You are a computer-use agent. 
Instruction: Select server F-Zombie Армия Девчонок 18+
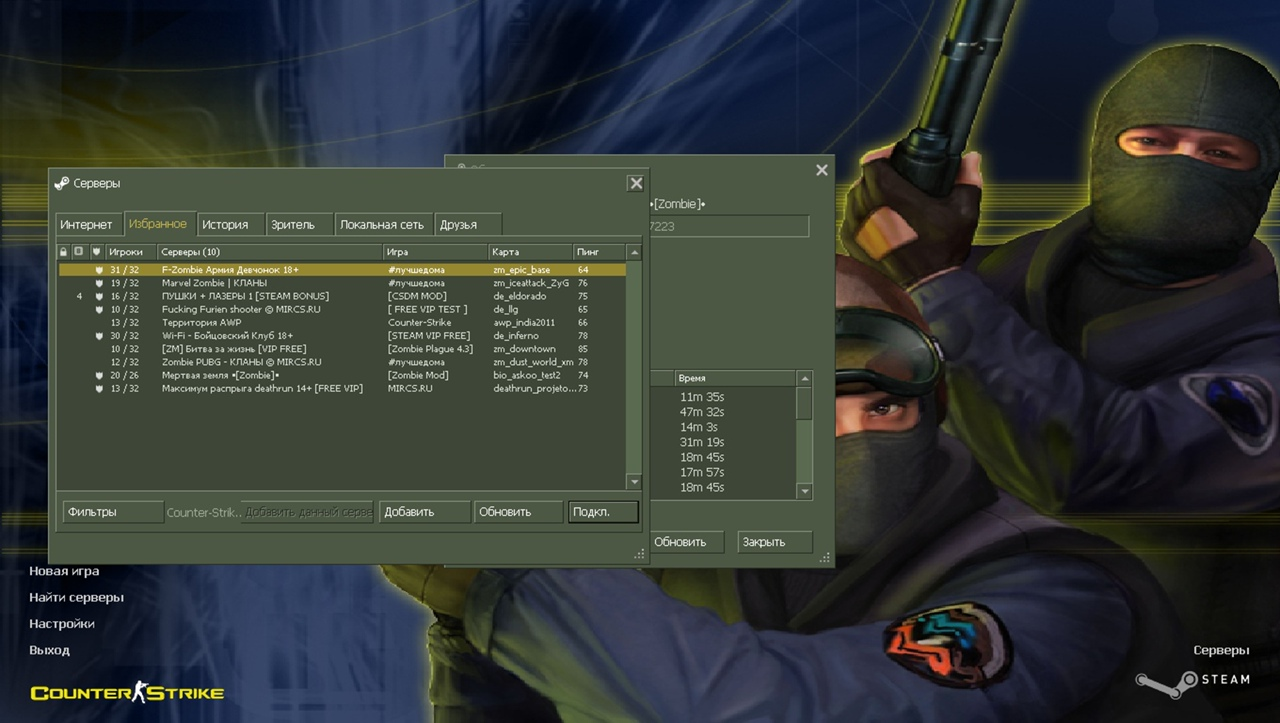coord(342,270)
